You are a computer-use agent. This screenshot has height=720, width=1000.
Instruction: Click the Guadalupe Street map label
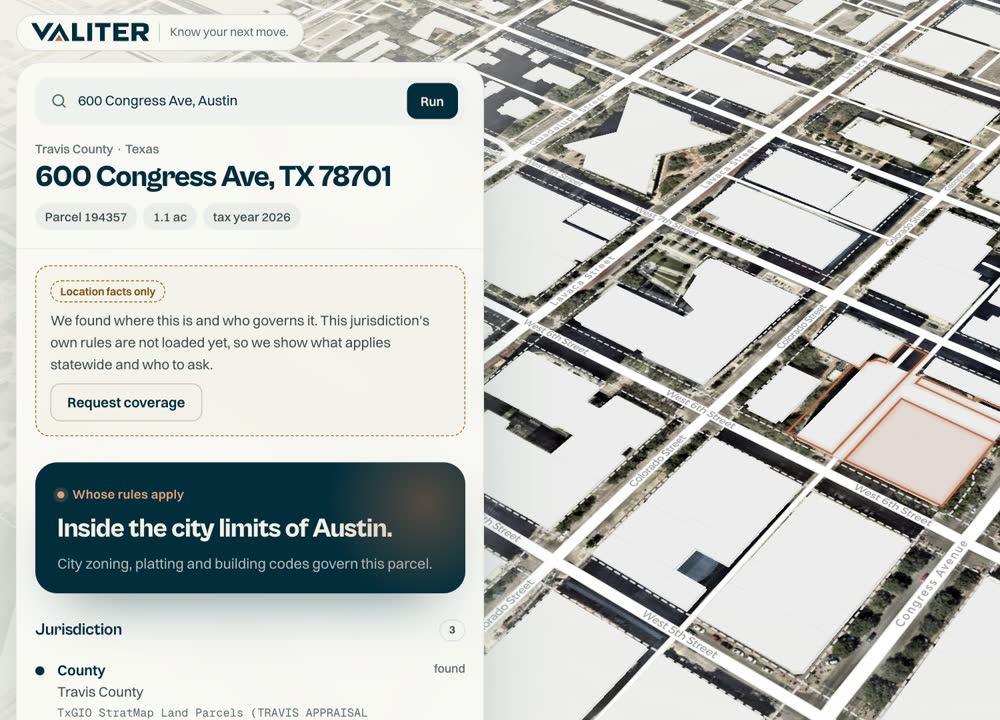(566, 119)
